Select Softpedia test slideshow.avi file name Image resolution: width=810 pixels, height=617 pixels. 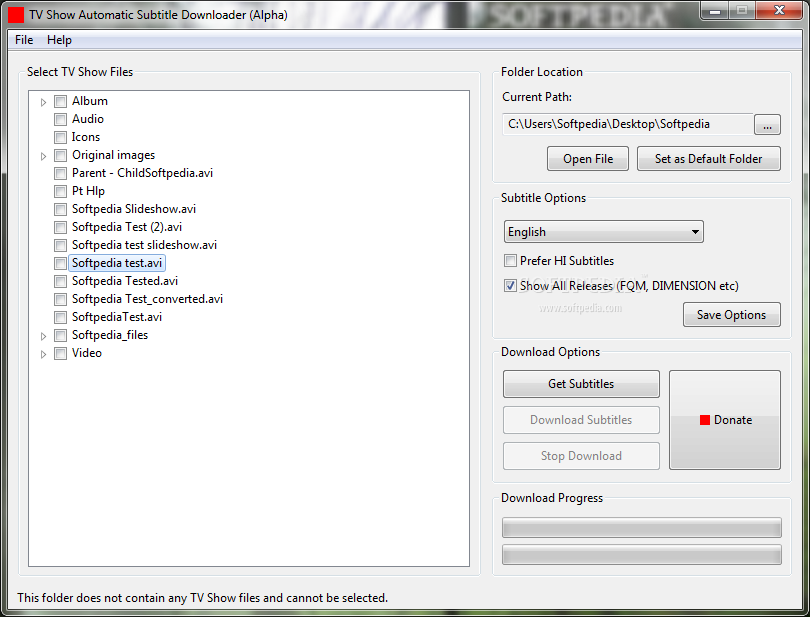pyautogui.click(x=145, y=245)
